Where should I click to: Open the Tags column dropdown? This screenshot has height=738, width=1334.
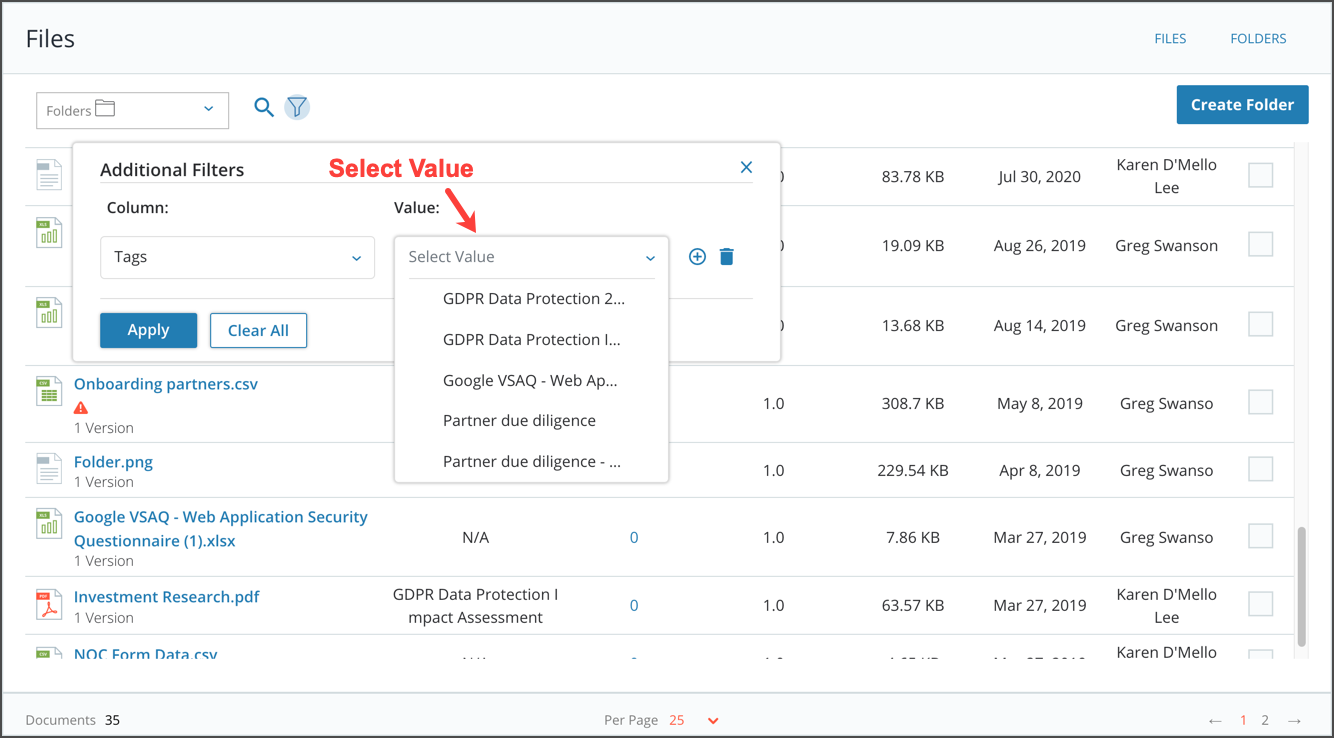point(238,257)
